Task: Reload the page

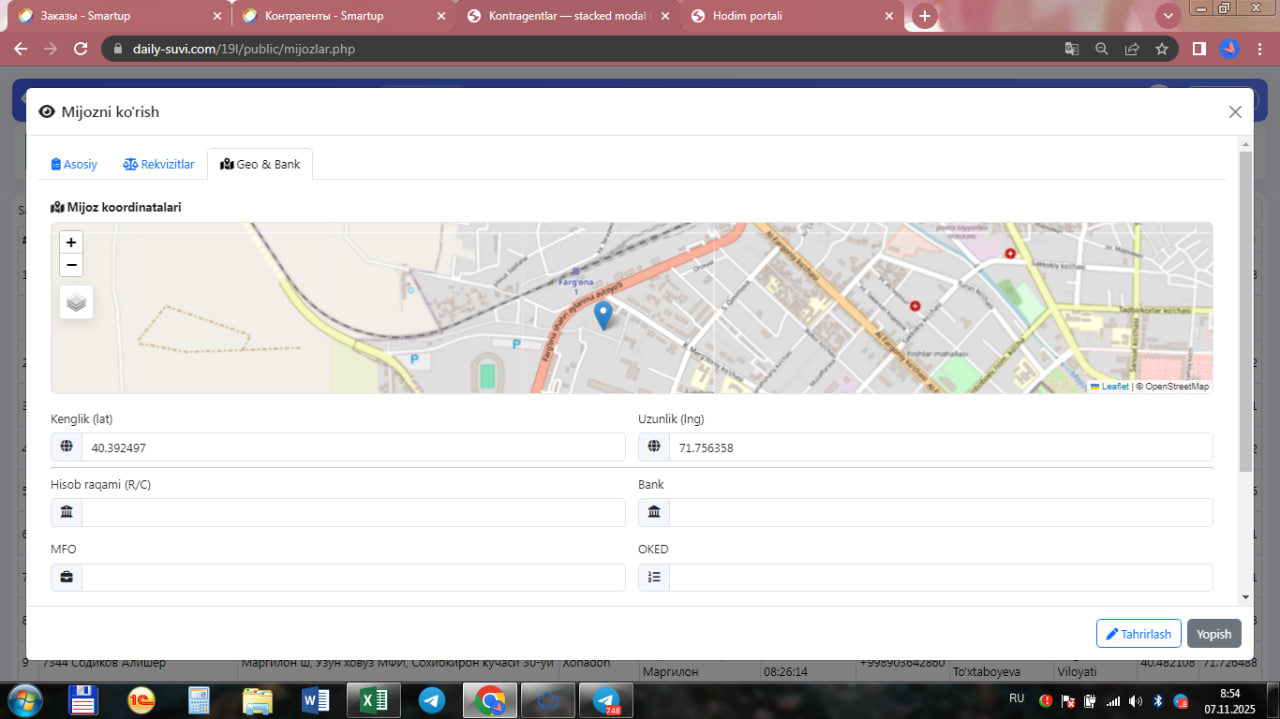Action: click(x=81, y=49)
